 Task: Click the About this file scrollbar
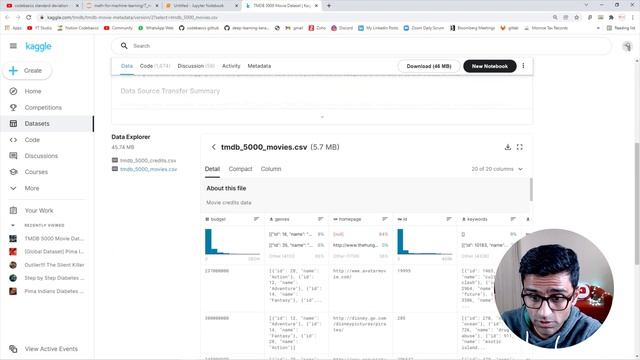point(531,190)
